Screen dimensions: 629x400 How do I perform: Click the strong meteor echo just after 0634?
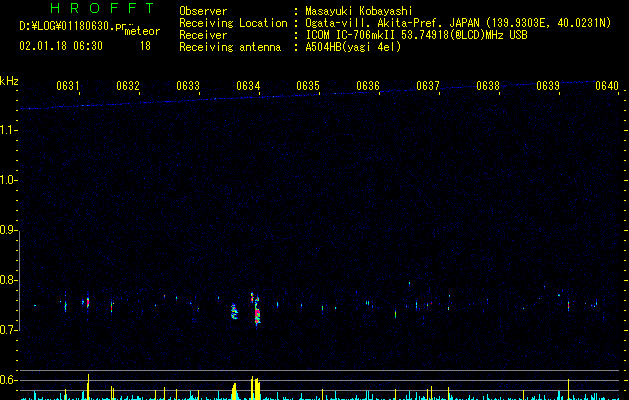click(x=256, y=309)
